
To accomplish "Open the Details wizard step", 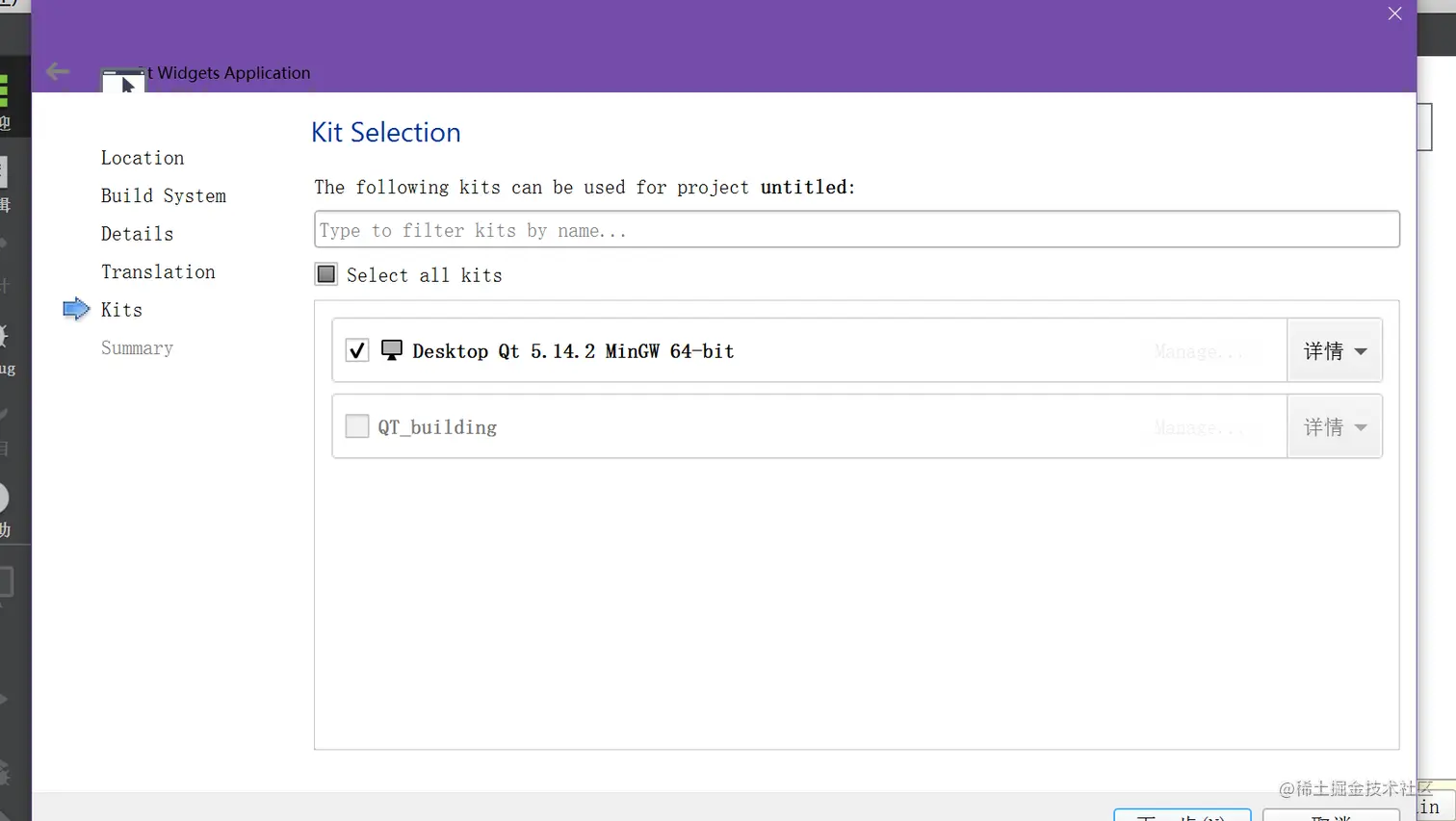I will pos(138,234).
